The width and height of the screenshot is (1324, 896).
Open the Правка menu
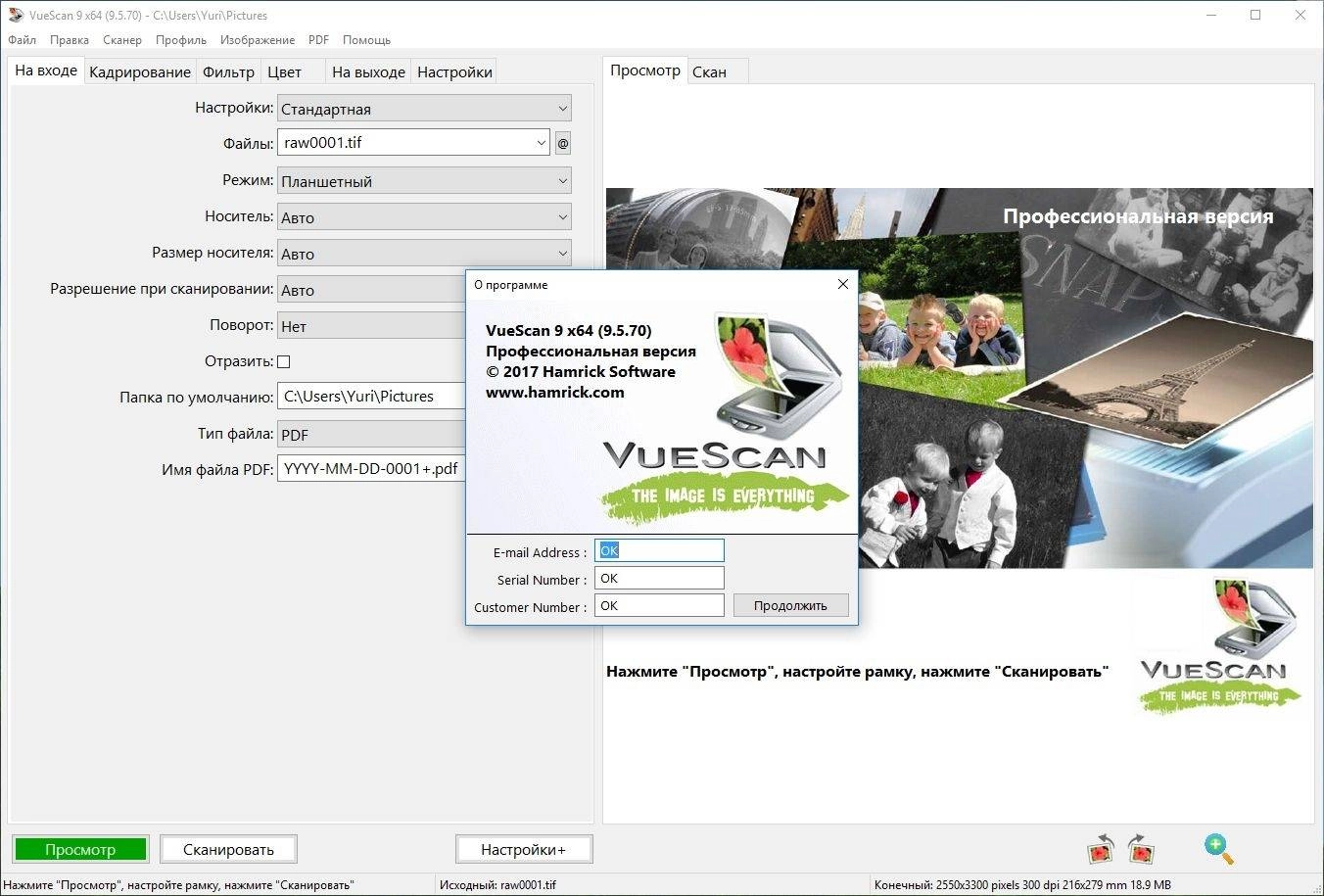[70, 40]
